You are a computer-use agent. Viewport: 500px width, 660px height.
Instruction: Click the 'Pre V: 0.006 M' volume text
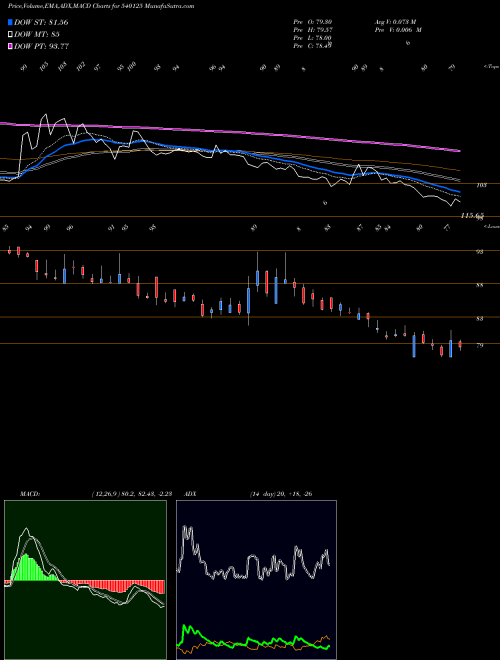tap(398, 30)
